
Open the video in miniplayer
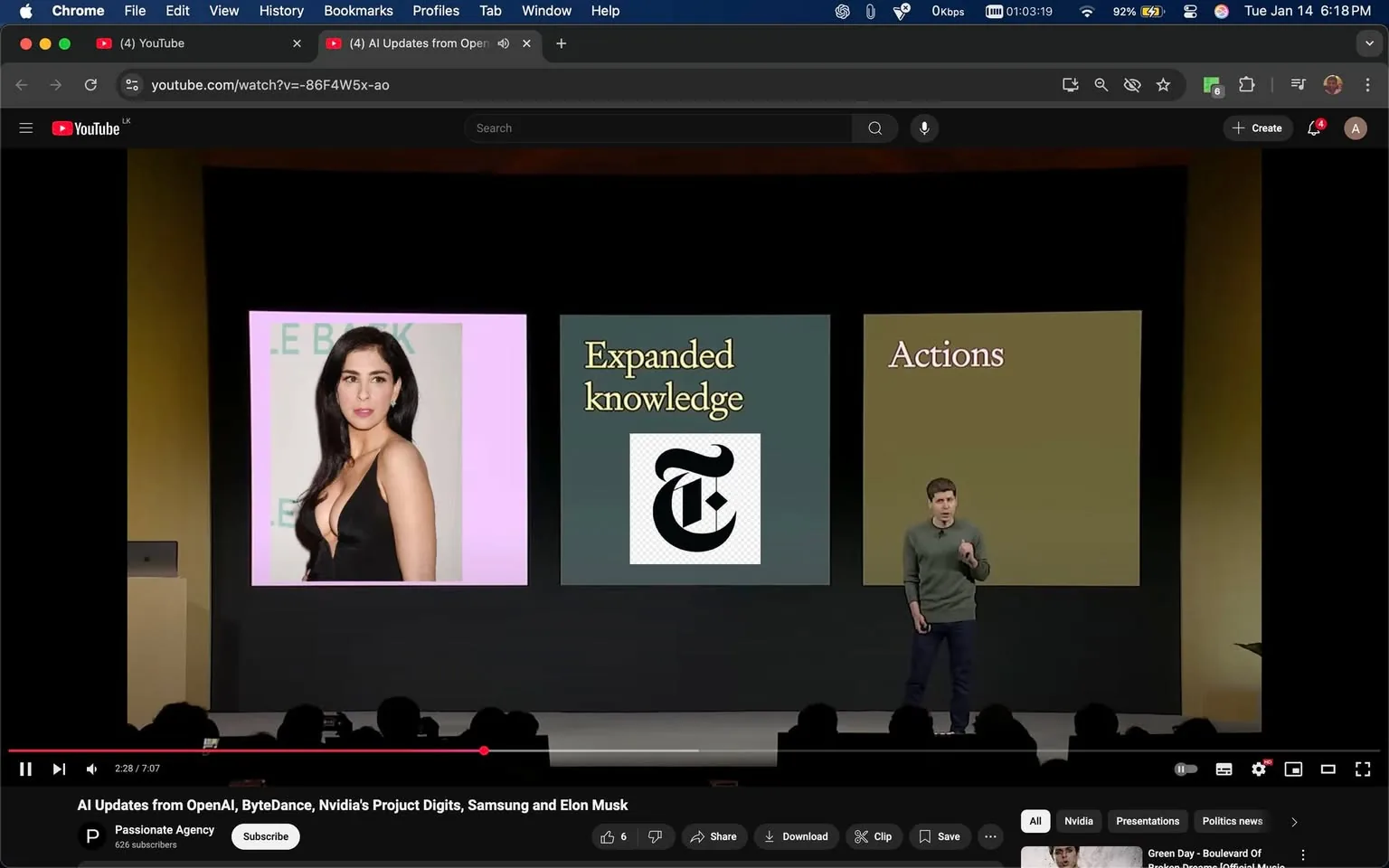point(1293,769)
